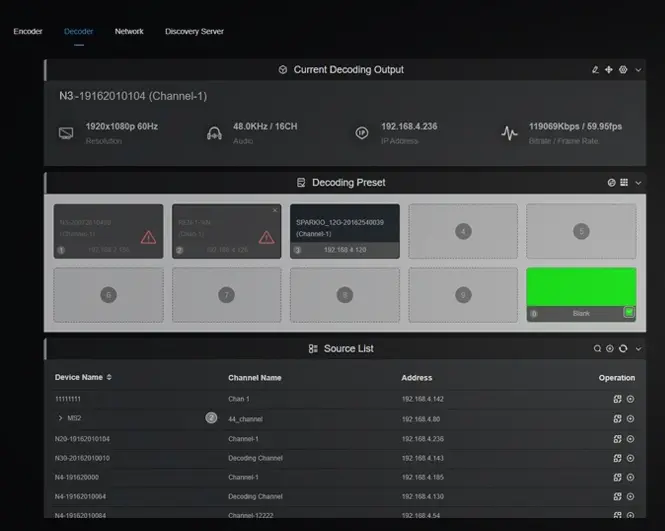Viewport: 665px width, 531px height.
Task: Select empty preset slot 8
Action: (x=345, y=295)
